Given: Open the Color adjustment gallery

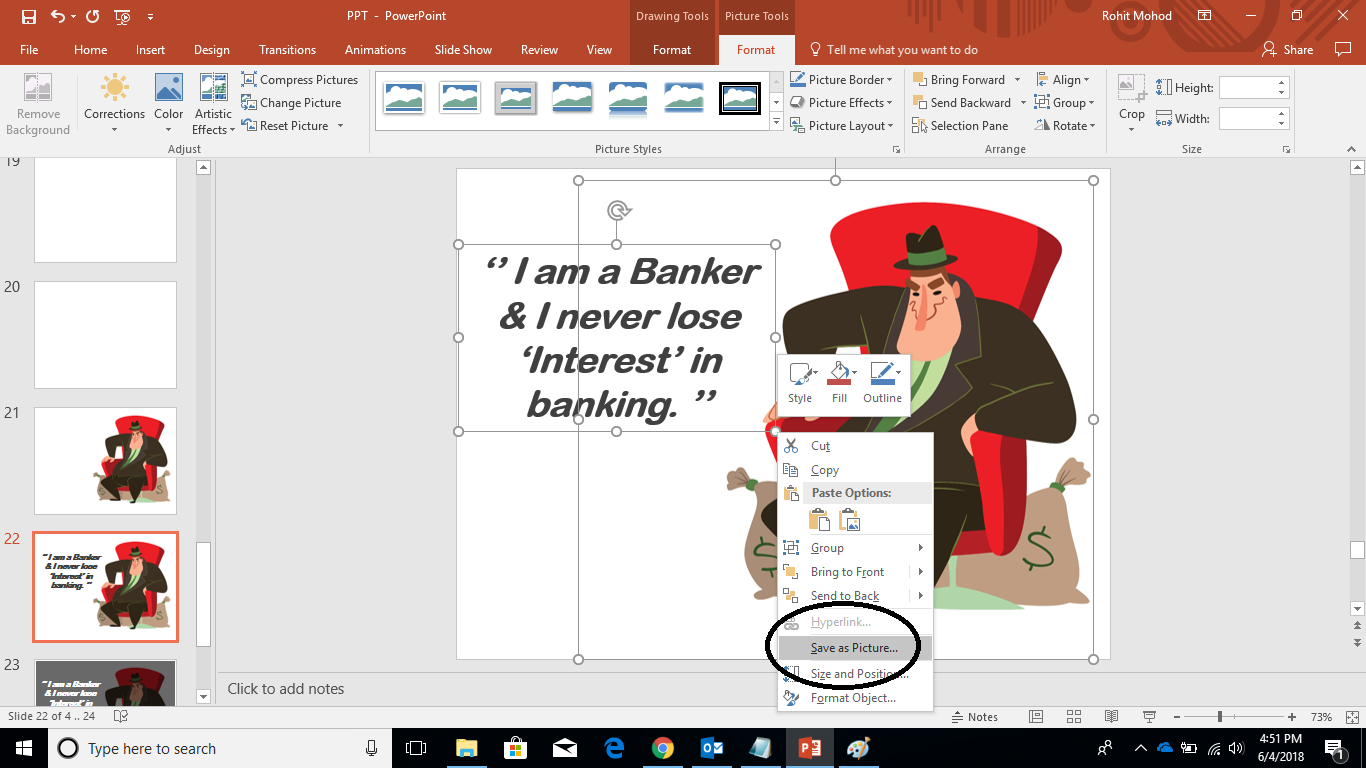Looking at the screenshot, I should tap(169, 104).
